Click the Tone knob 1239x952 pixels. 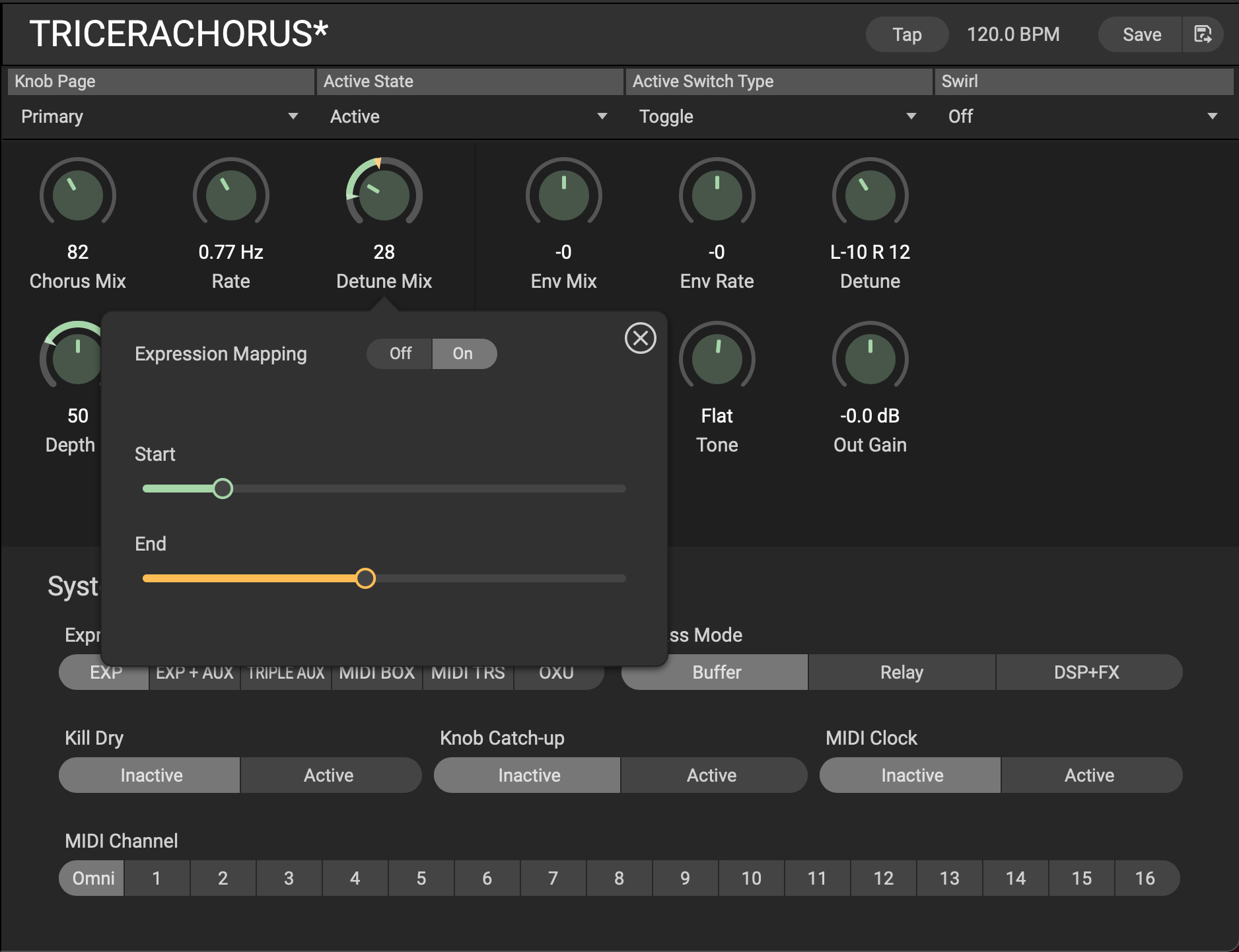tap(717, 359)
